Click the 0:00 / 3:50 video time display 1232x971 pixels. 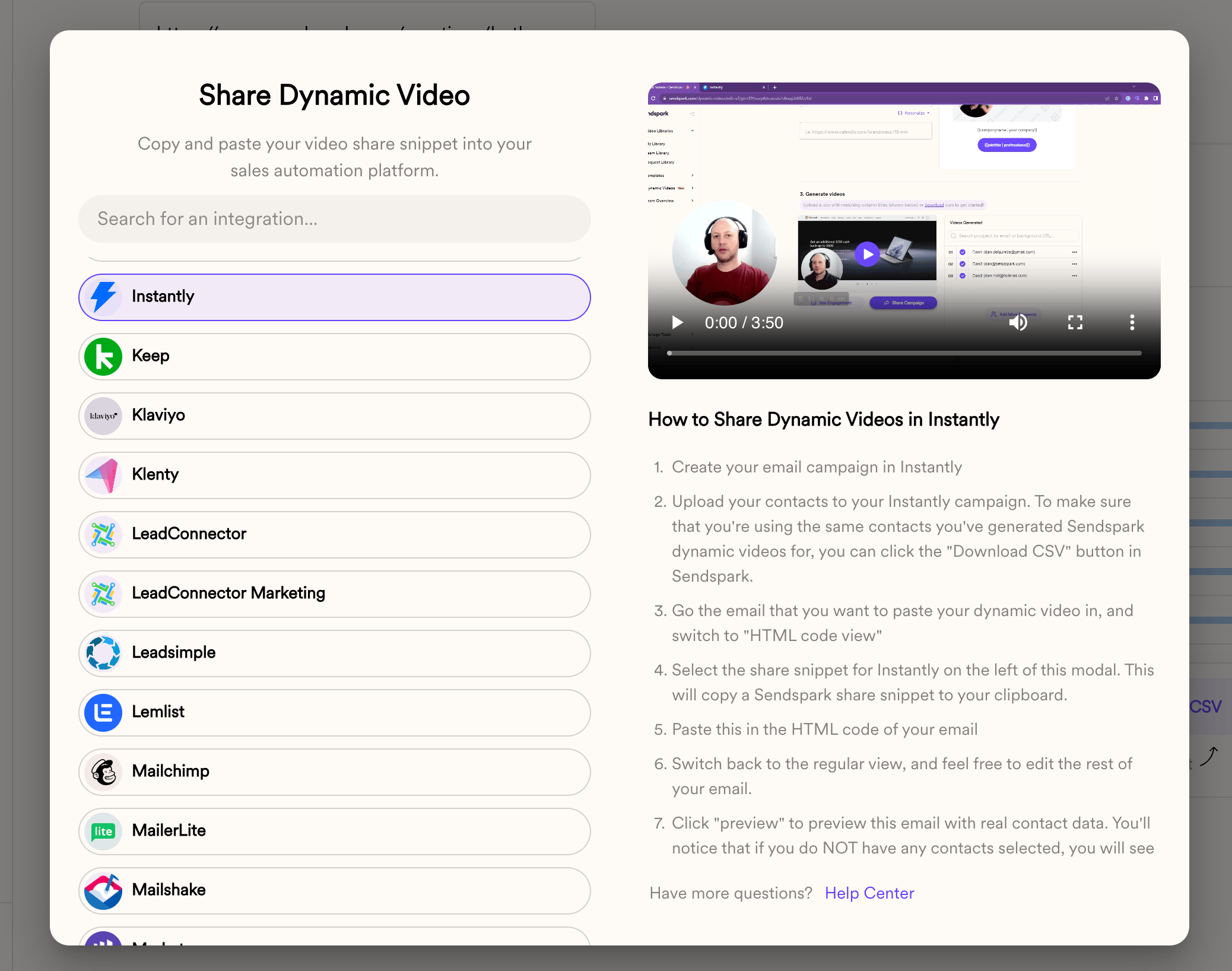point(744,323)
